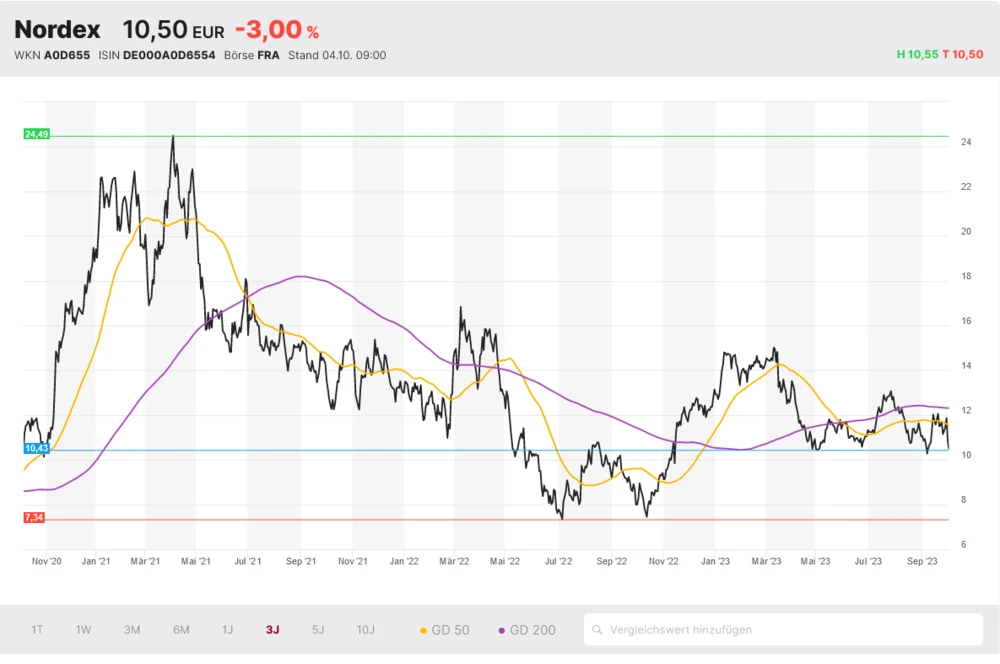
Task: Click the Nordex stock title
Action: pyautogui.click(x=57, y=30)
